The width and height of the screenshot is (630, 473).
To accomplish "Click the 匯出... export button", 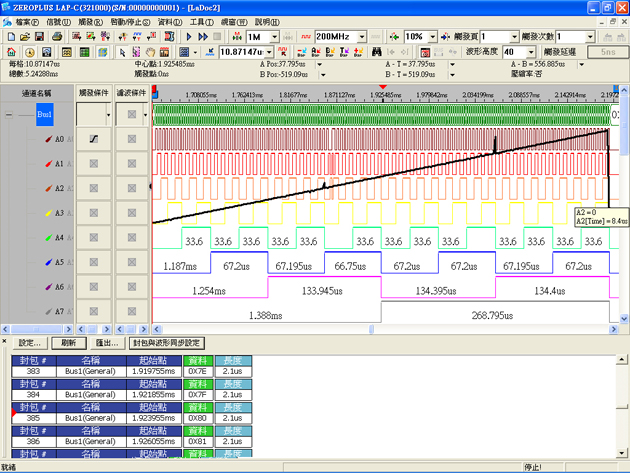I will [x=106, y=343].
